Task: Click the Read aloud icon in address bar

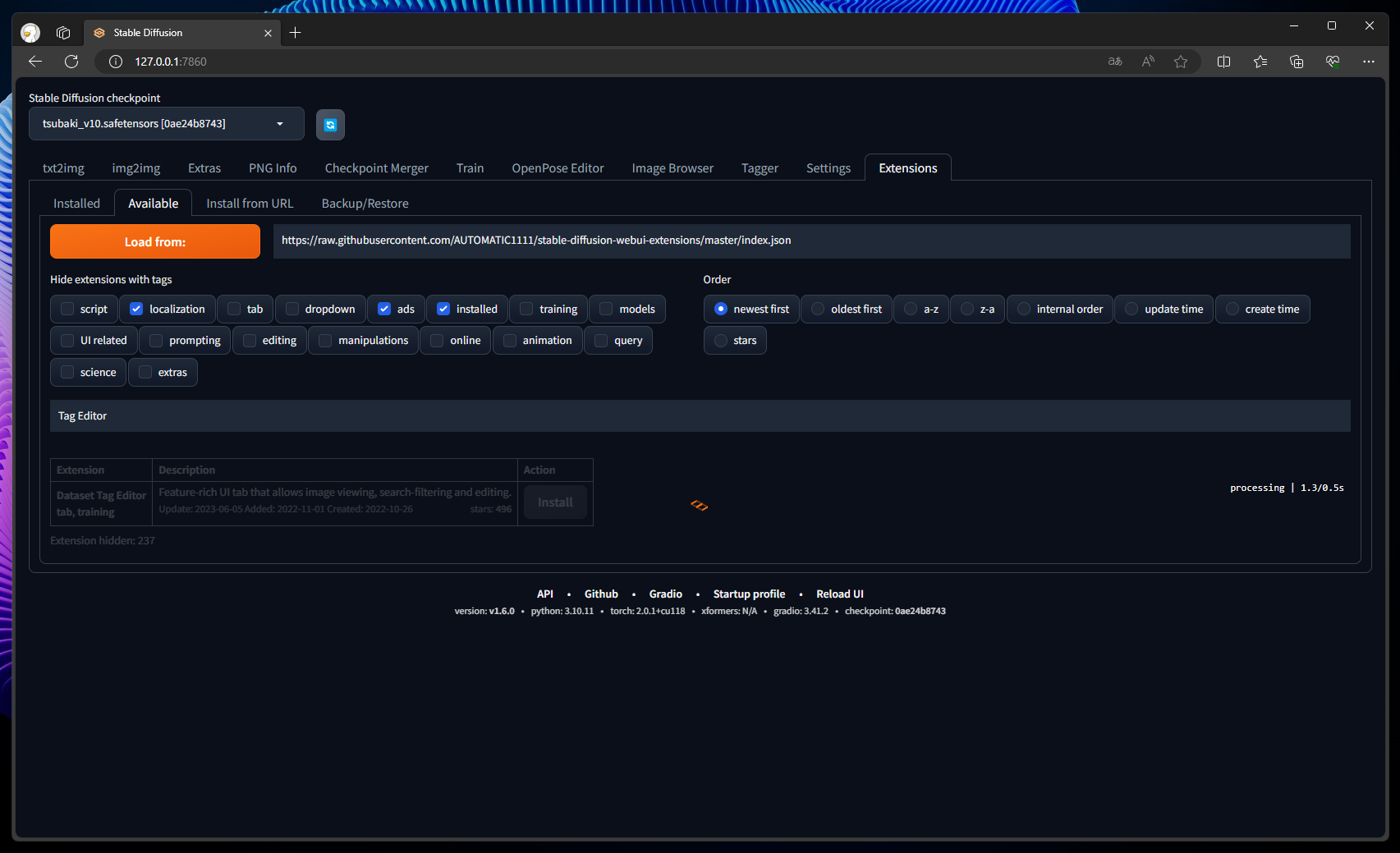Action: [1148, 62]
